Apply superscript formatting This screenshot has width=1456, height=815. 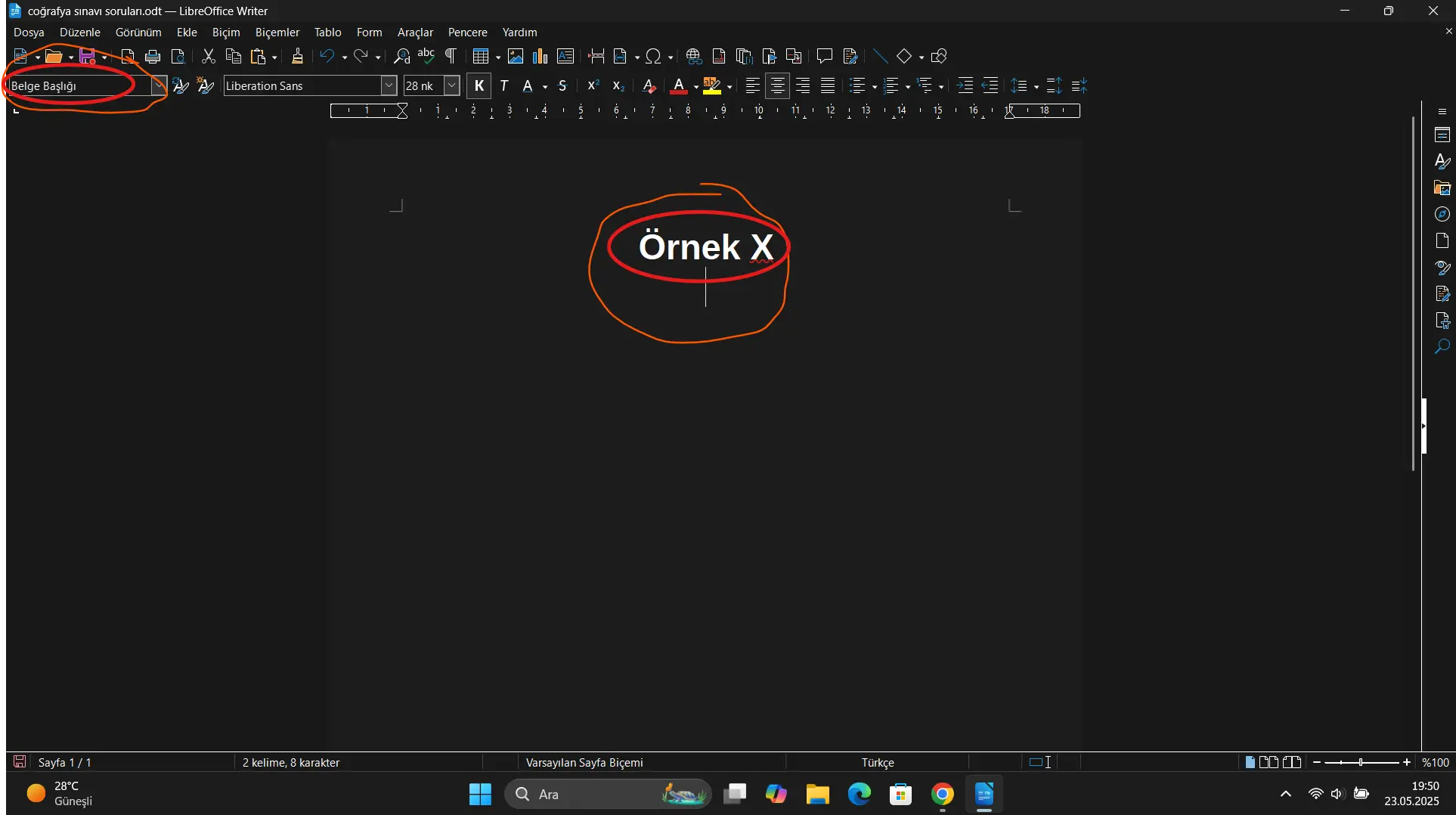(593, 86)
